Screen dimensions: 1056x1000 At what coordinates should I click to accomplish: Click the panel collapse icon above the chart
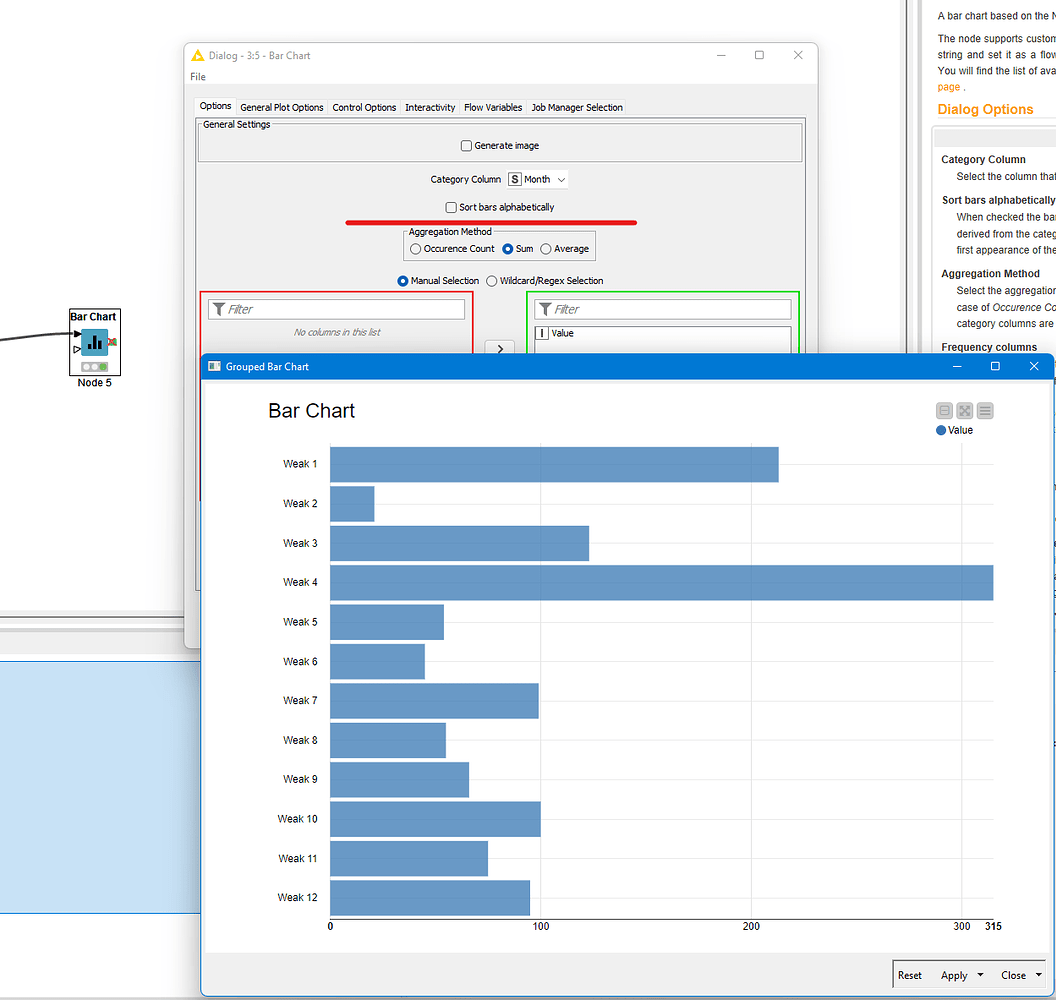tap(944, 410)
